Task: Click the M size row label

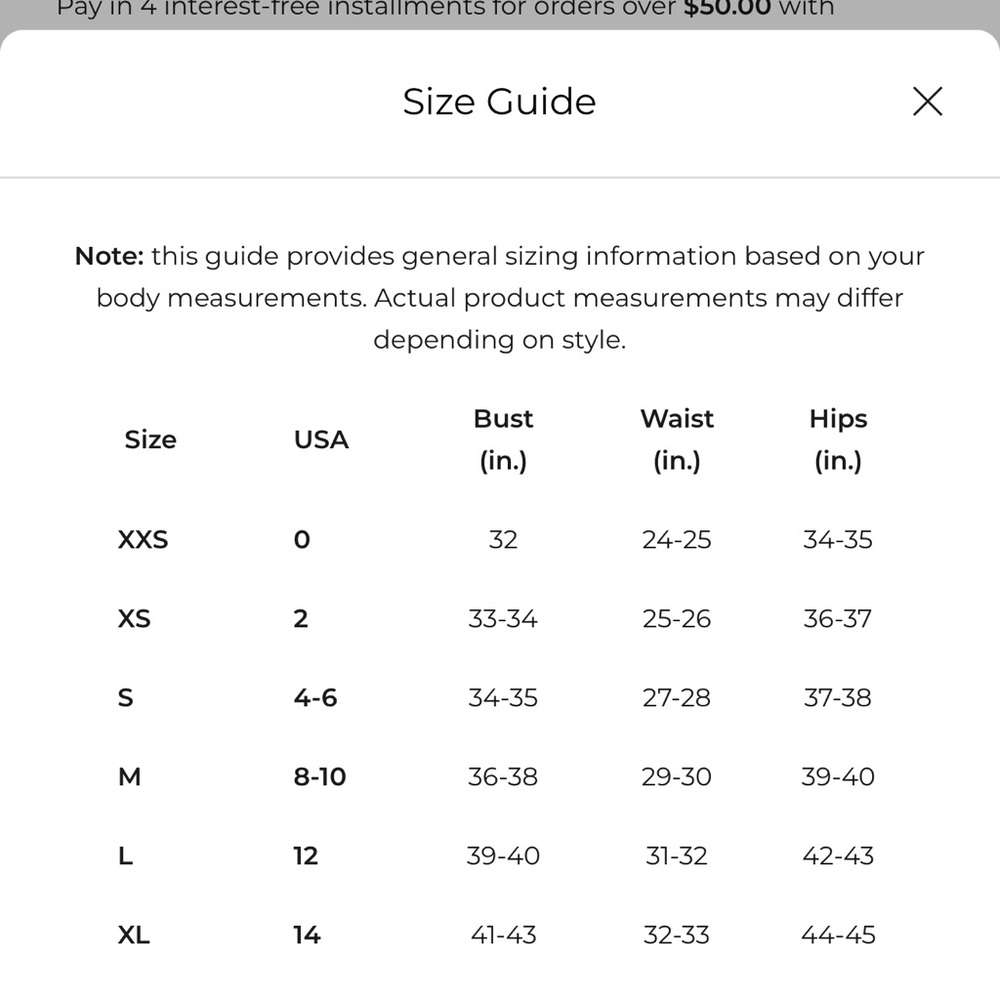Action: (x=129, y=777)
